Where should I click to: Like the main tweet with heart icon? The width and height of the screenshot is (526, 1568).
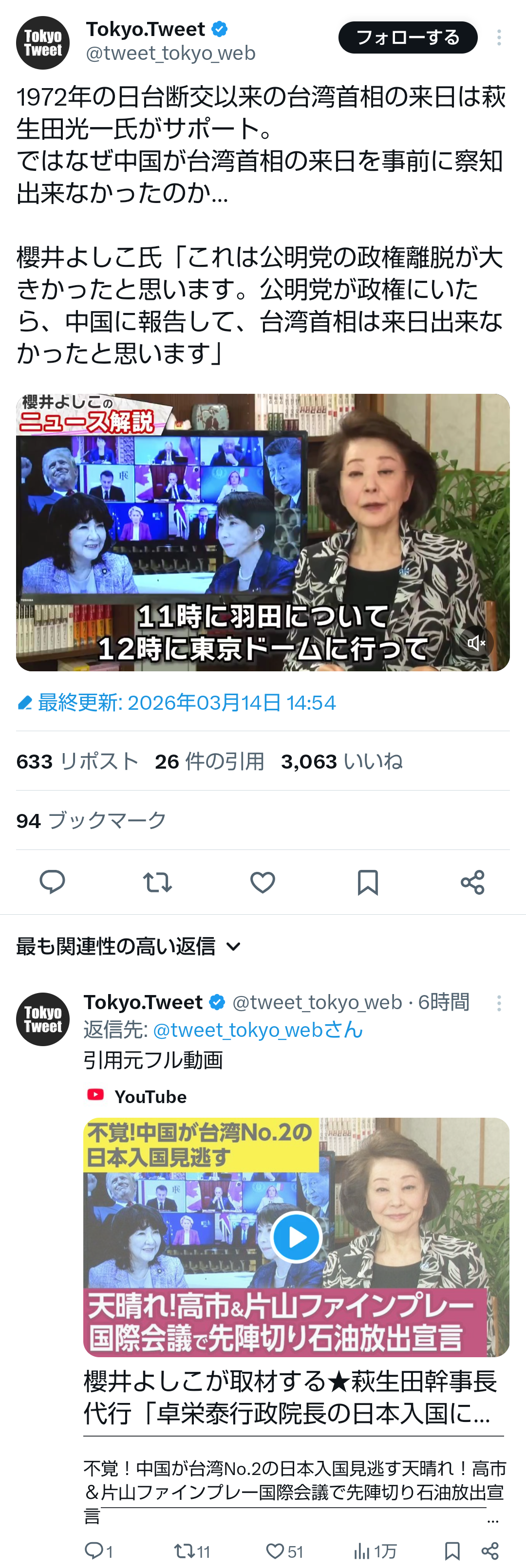(263, 882)
